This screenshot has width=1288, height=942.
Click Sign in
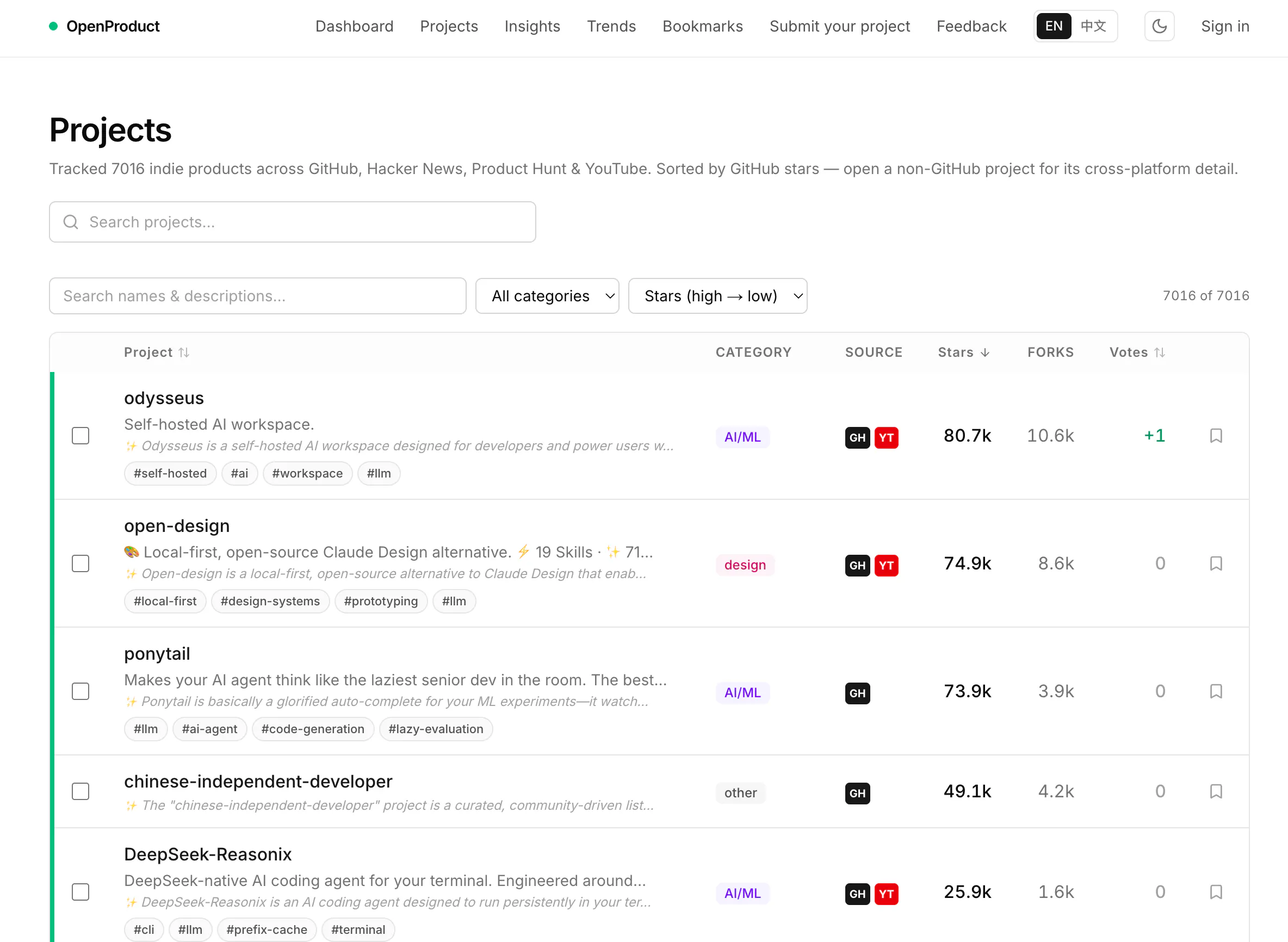click(1225, 26)
